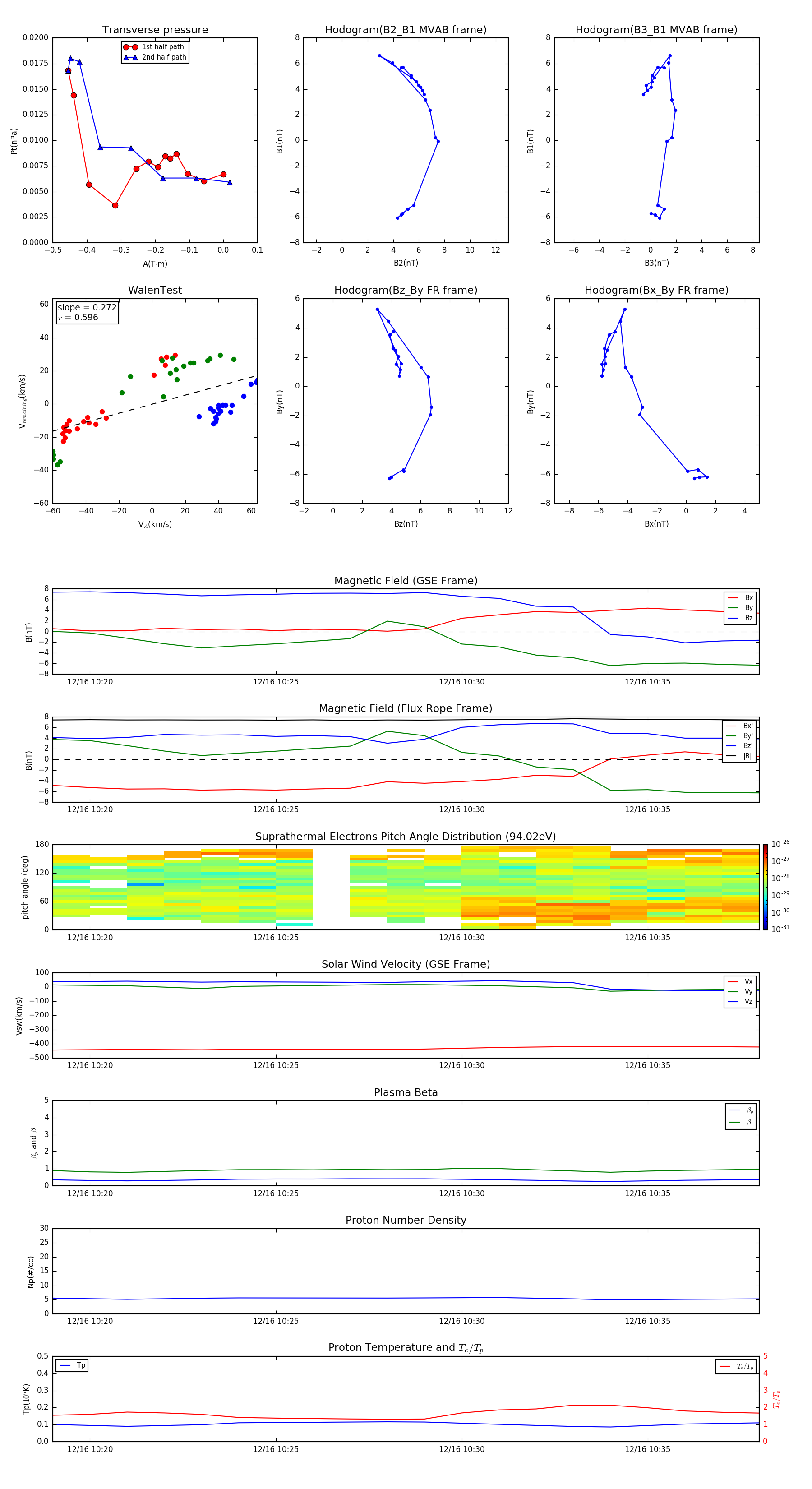Click the 'r = 0.596' annotation
Screen dimensions: 812x1489
click(78, 317)
